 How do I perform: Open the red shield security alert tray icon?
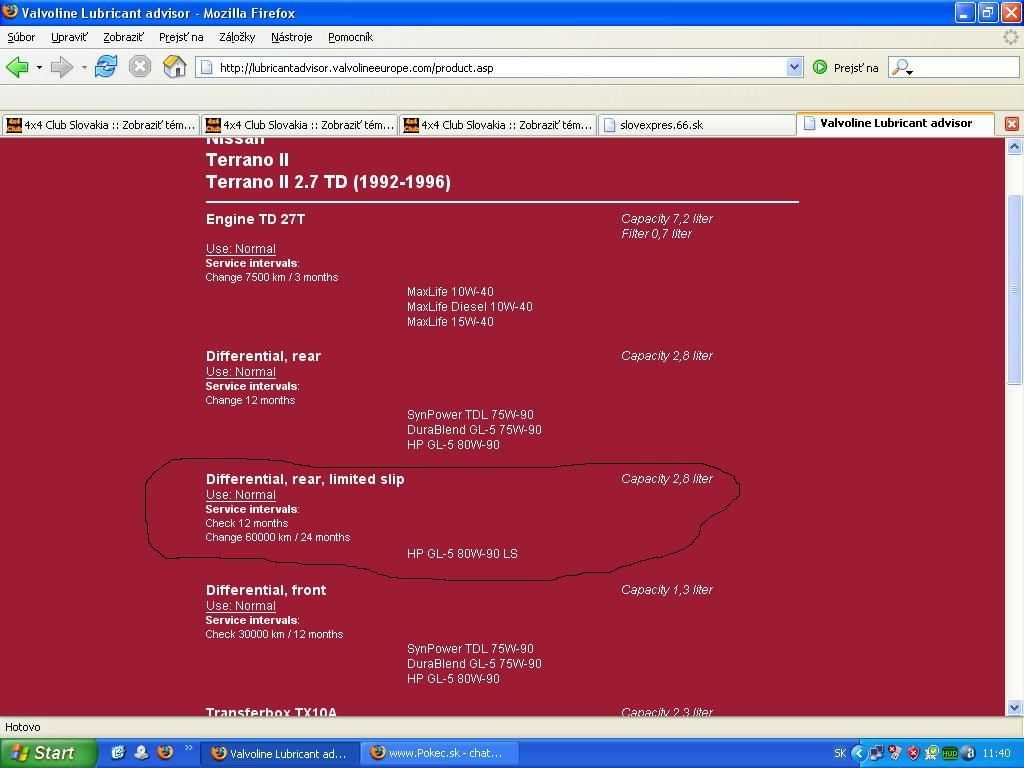(914, 753)
